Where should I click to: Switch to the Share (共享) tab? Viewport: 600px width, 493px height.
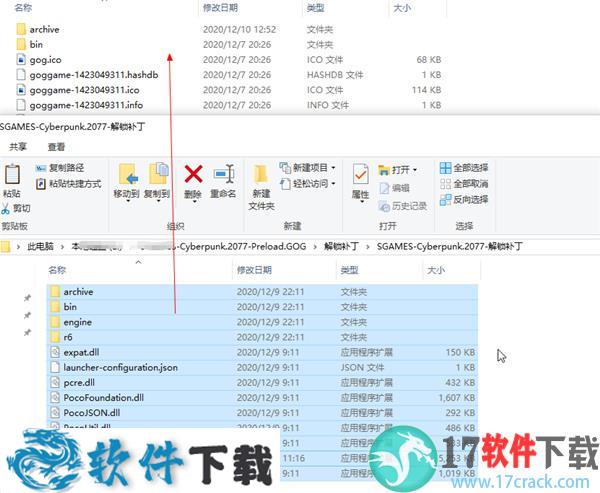coord(18,147)
